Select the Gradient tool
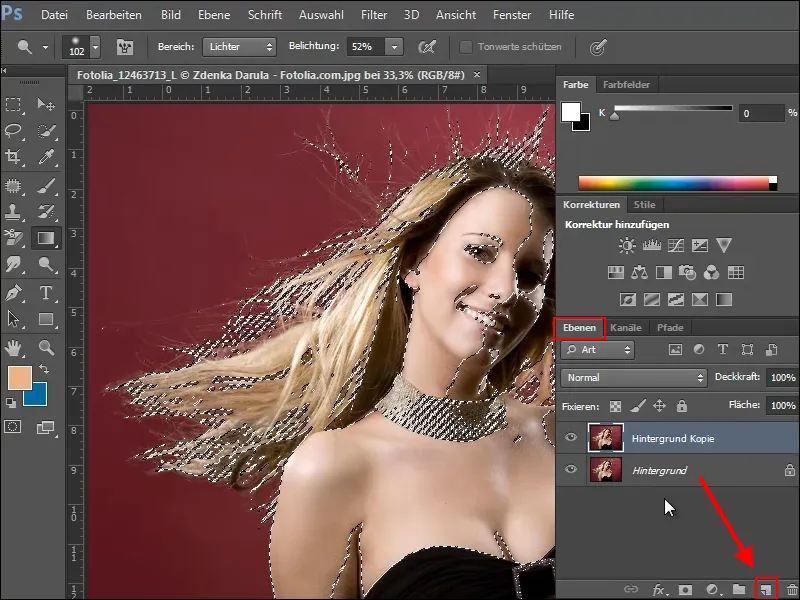 click(46, 238)
